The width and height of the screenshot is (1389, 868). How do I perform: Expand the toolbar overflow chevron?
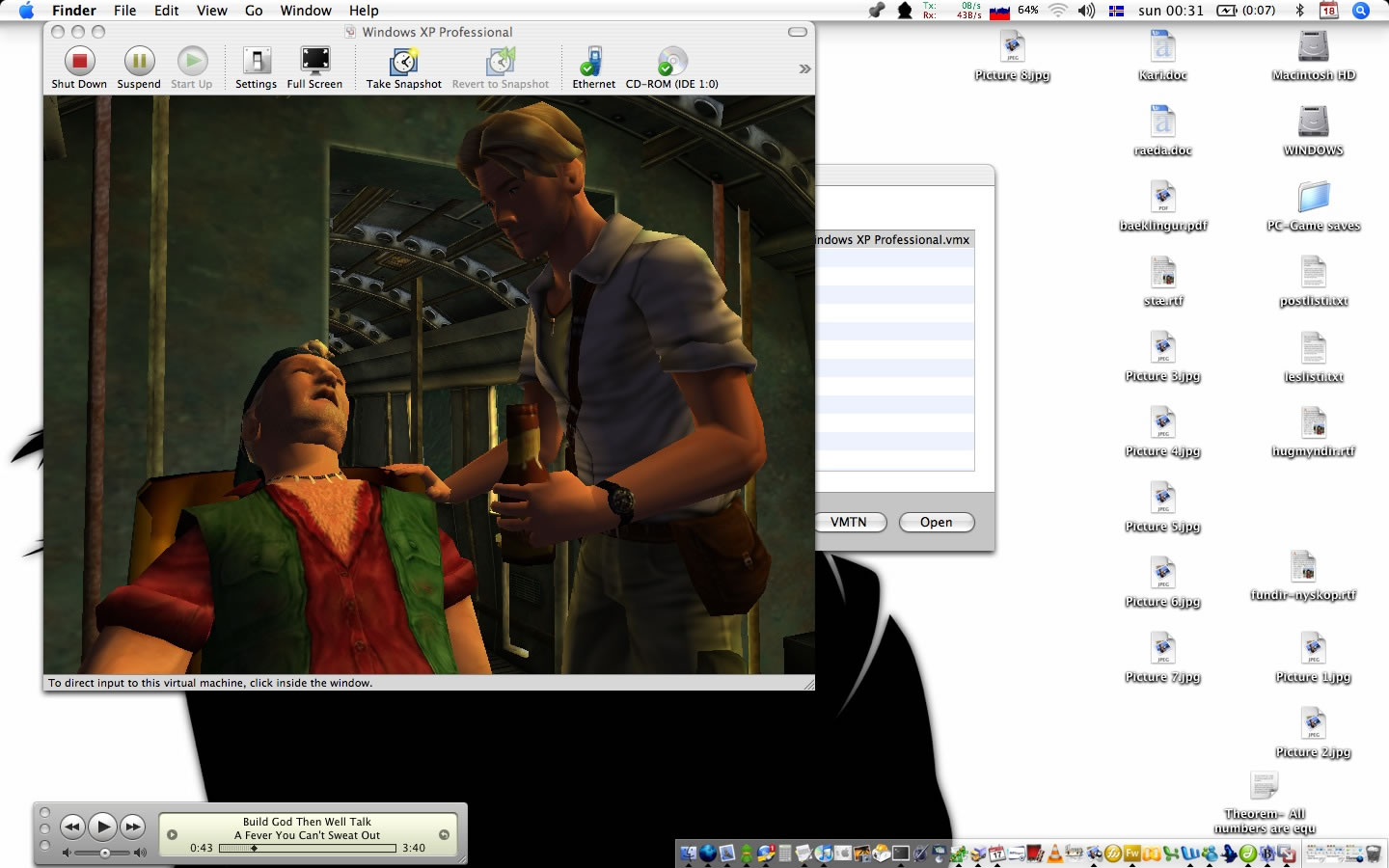point(804,68)
